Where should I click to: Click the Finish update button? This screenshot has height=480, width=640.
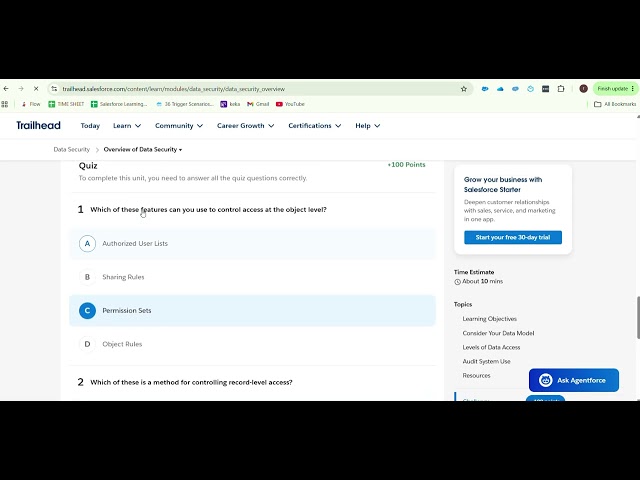coord(615,89)
